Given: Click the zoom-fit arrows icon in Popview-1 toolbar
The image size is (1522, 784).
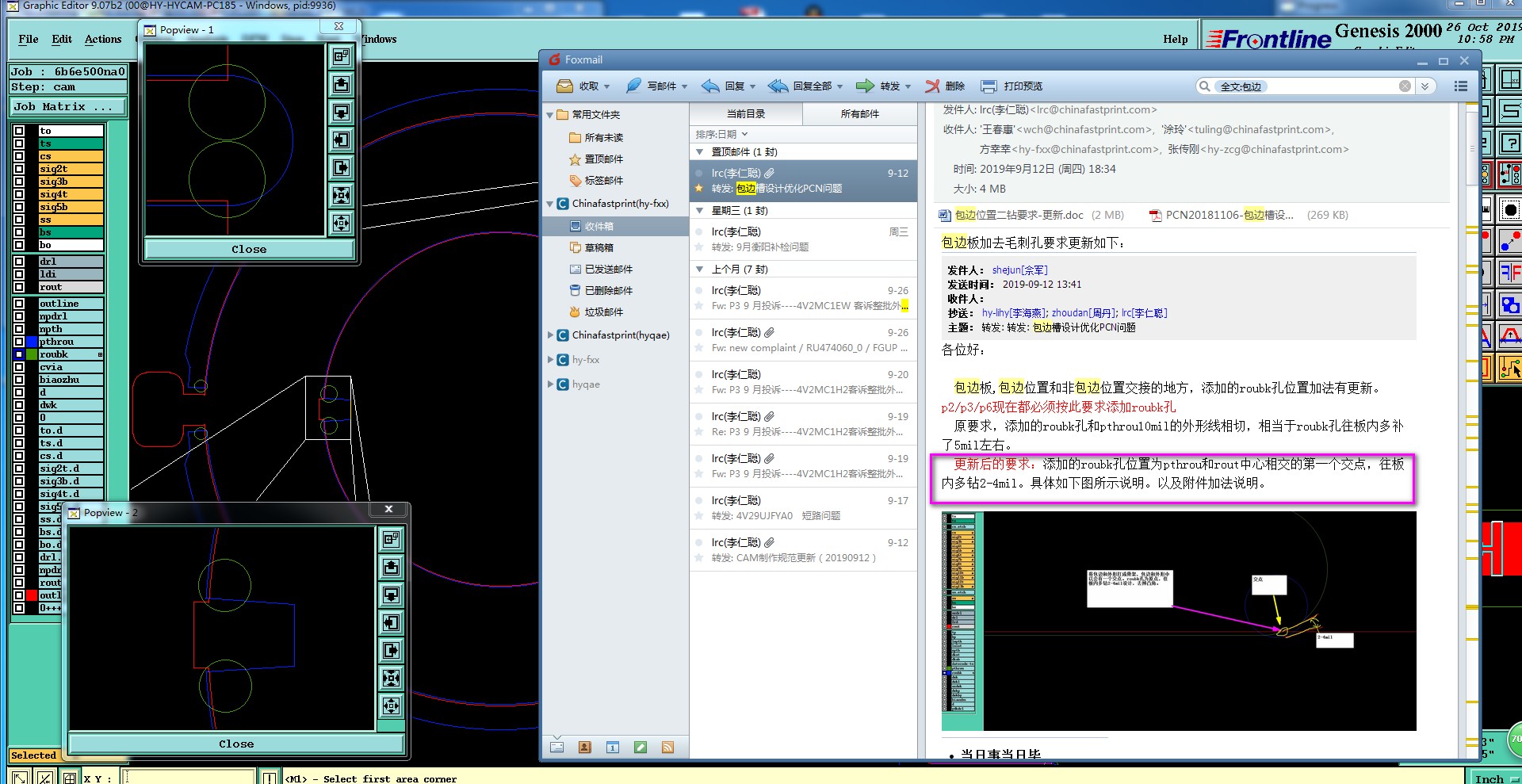Looking at the screenshot, I should (x=341, y=195).
